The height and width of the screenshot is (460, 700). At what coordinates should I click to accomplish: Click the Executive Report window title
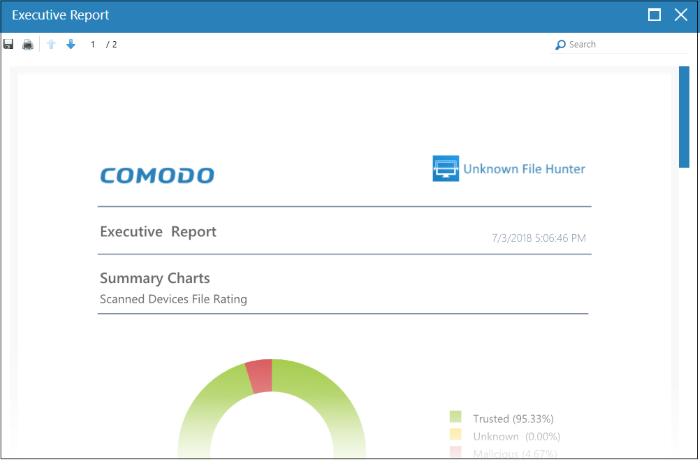(60, 15)
